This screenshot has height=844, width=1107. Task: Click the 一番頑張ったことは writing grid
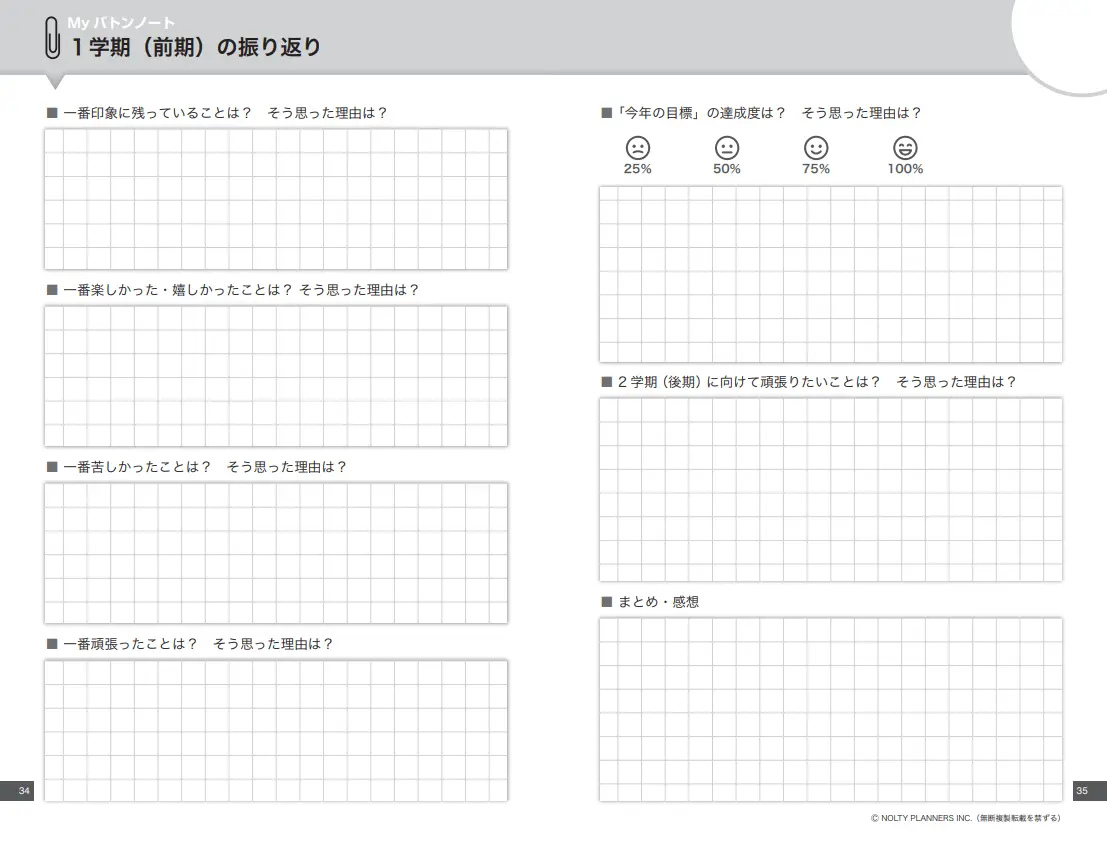click(x=276, y=730)
